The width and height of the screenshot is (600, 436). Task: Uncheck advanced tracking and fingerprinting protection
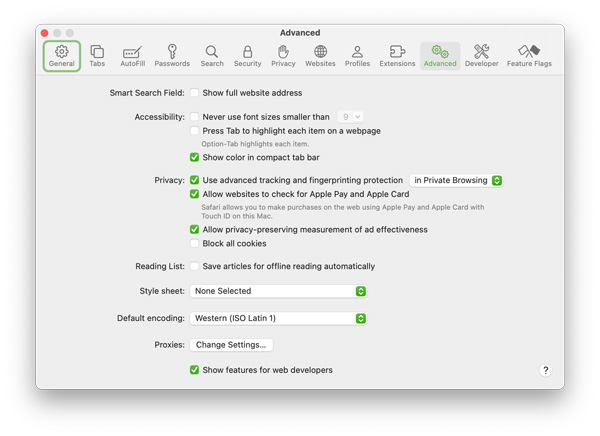[194, 180]
